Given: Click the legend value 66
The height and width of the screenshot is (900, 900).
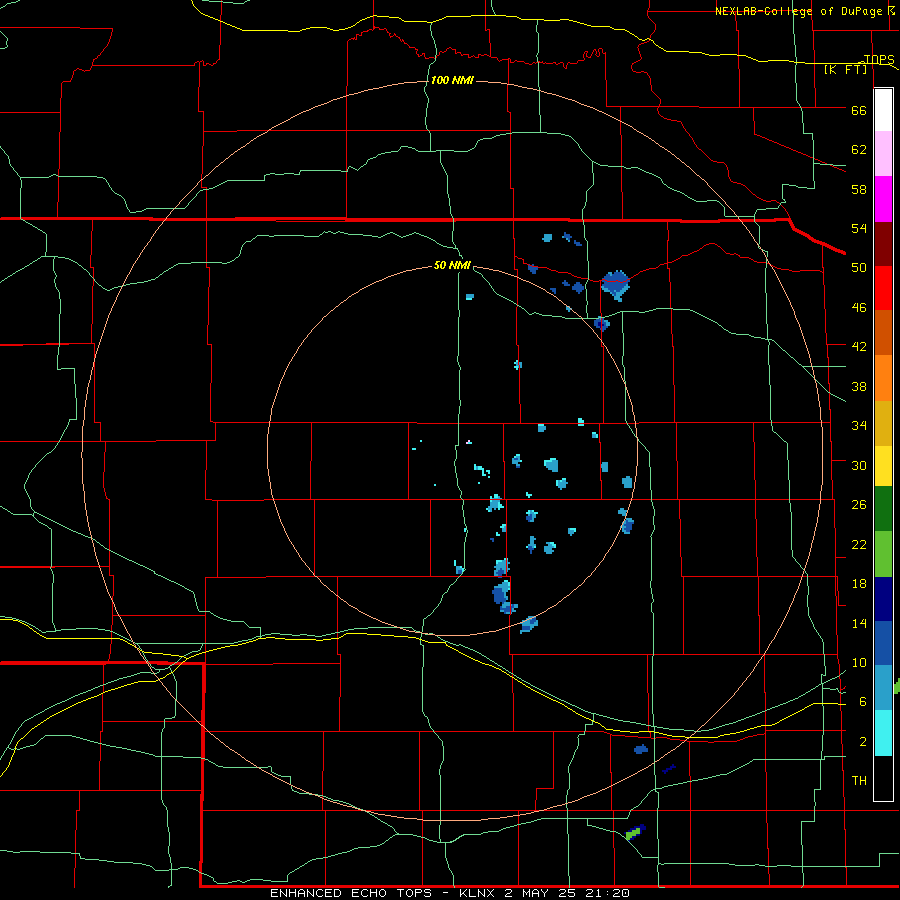Looking at the screenshot, I should [x=859, y=110].
